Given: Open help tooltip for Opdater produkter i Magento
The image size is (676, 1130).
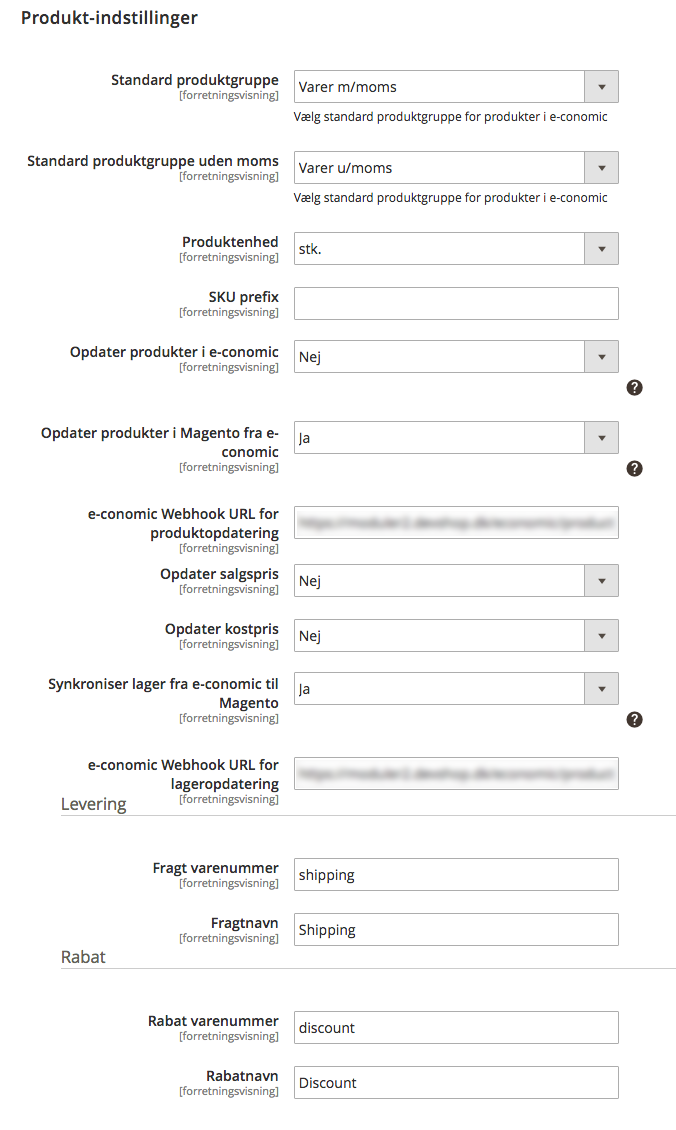Looking at the screenshot, I should [634, 468].
